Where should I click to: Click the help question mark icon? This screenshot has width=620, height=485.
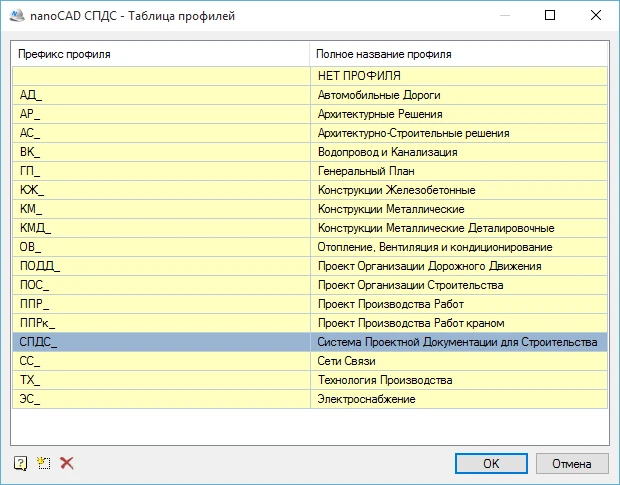(x=20, y=463)
